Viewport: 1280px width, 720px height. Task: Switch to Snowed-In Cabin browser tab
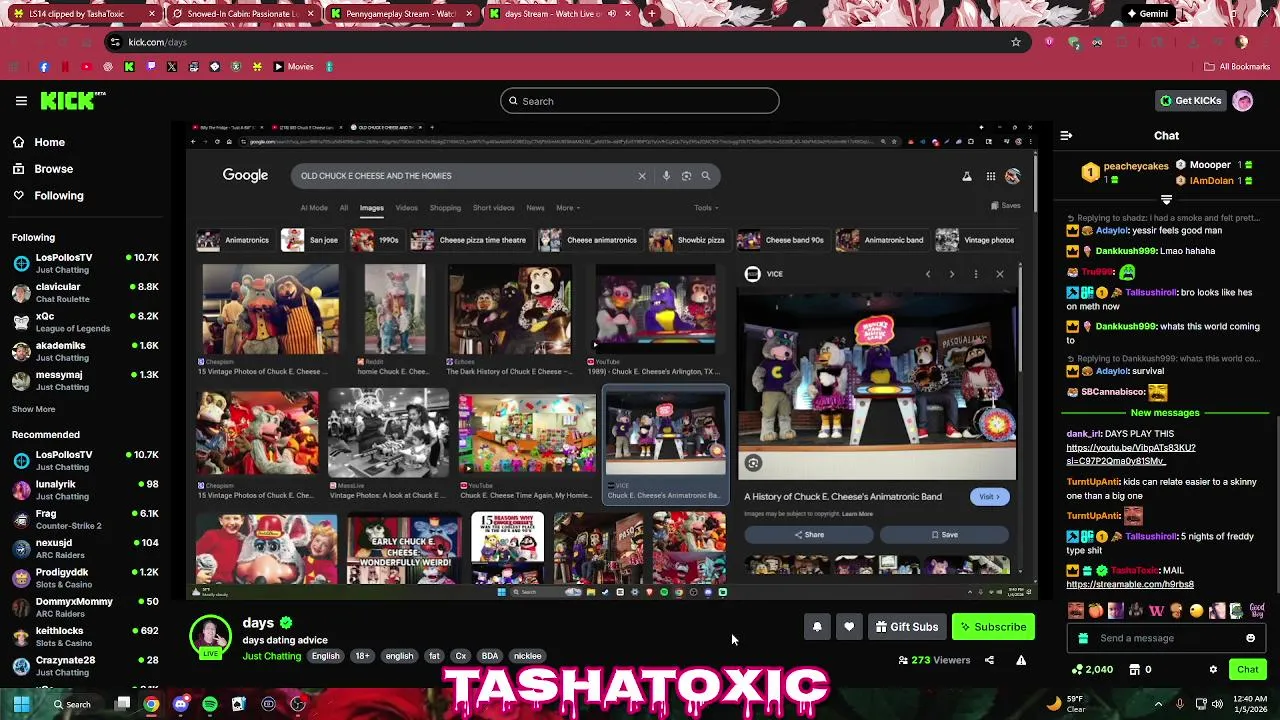click(244, 14)
